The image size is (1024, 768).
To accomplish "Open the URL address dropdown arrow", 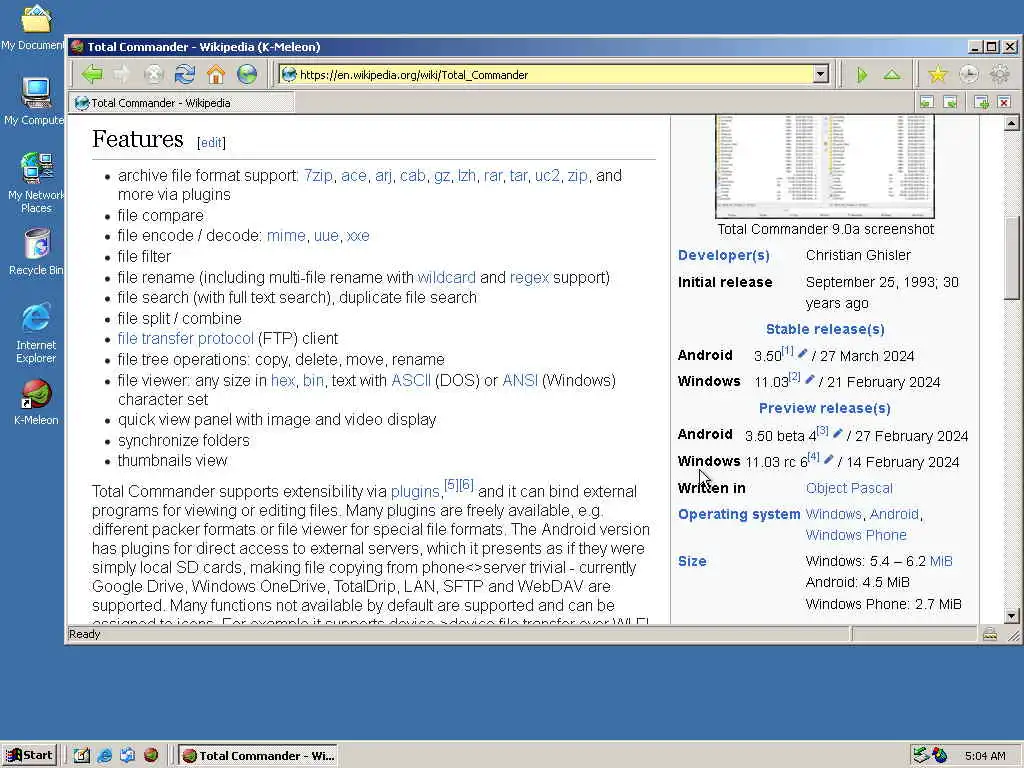I will coord(821,74).
